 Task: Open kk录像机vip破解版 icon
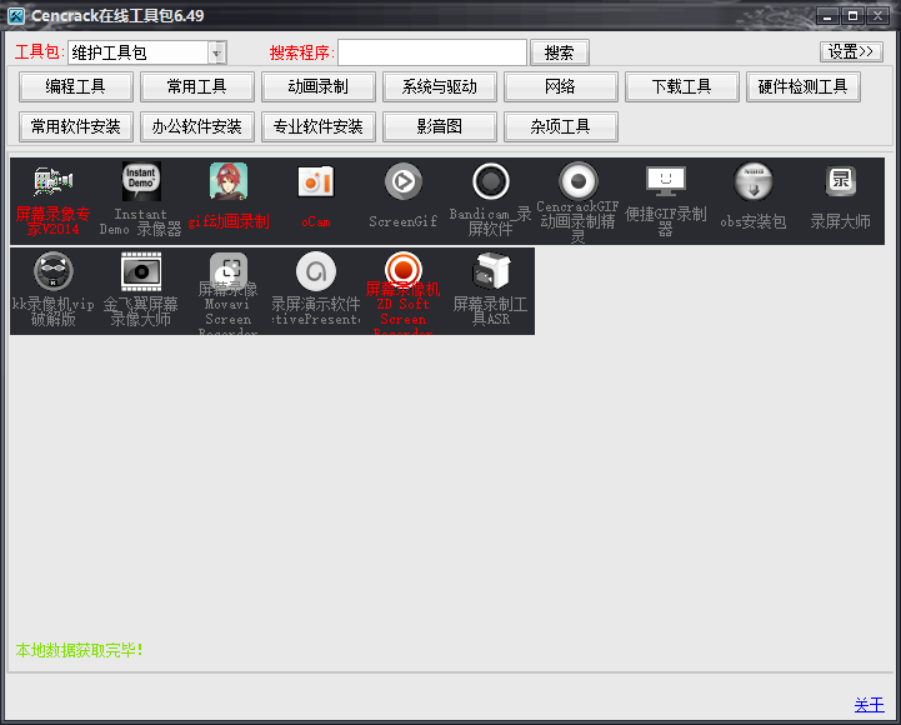pyautogui.click(x=53, y=271)
